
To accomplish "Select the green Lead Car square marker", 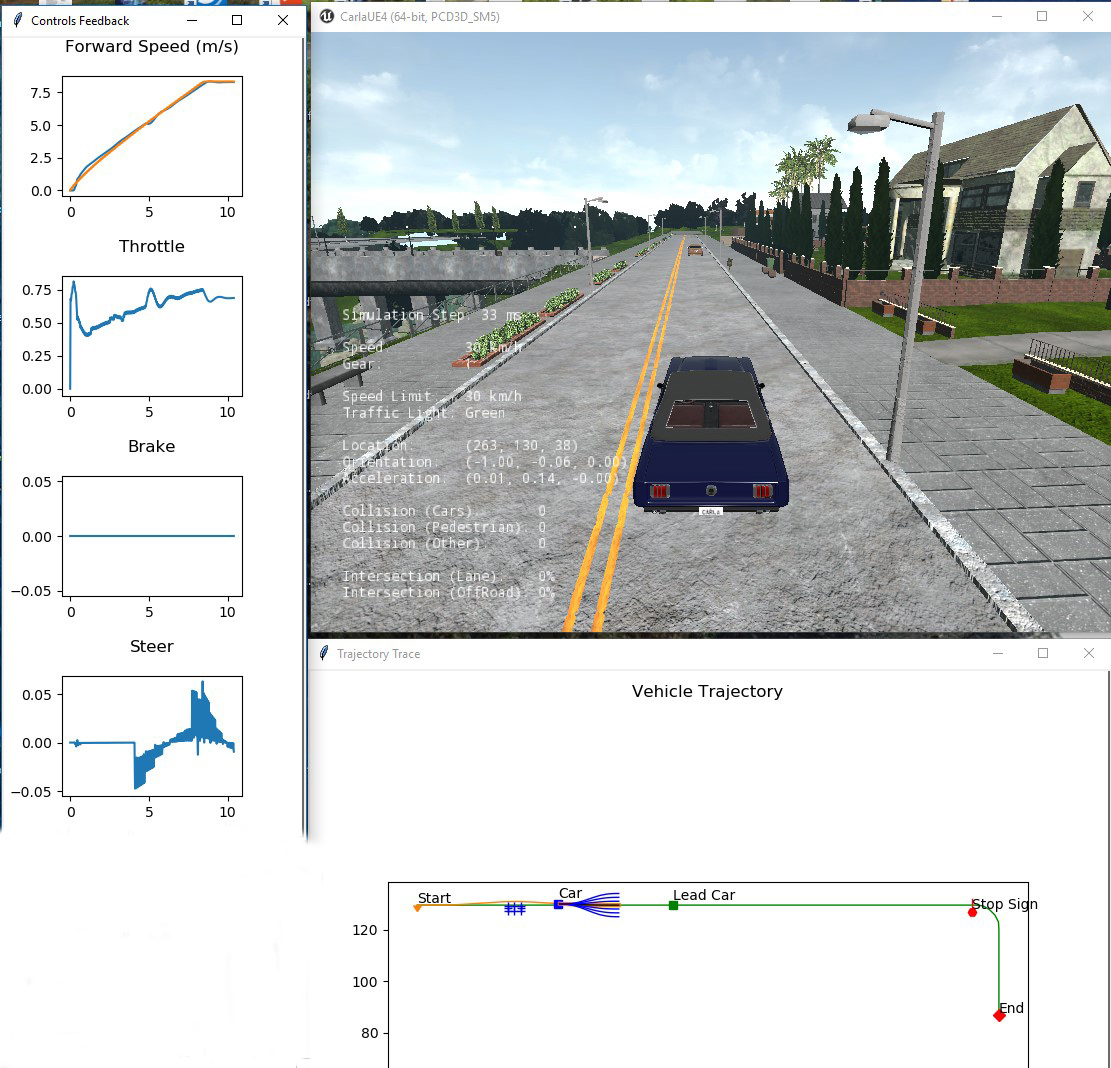I will click(x=673, y=905).
